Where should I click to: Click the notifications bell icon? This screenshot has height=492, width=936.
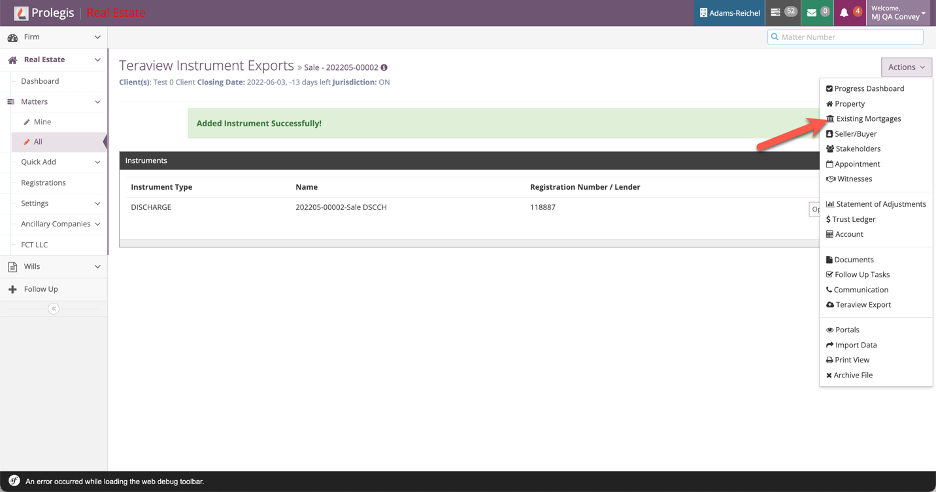844,13
